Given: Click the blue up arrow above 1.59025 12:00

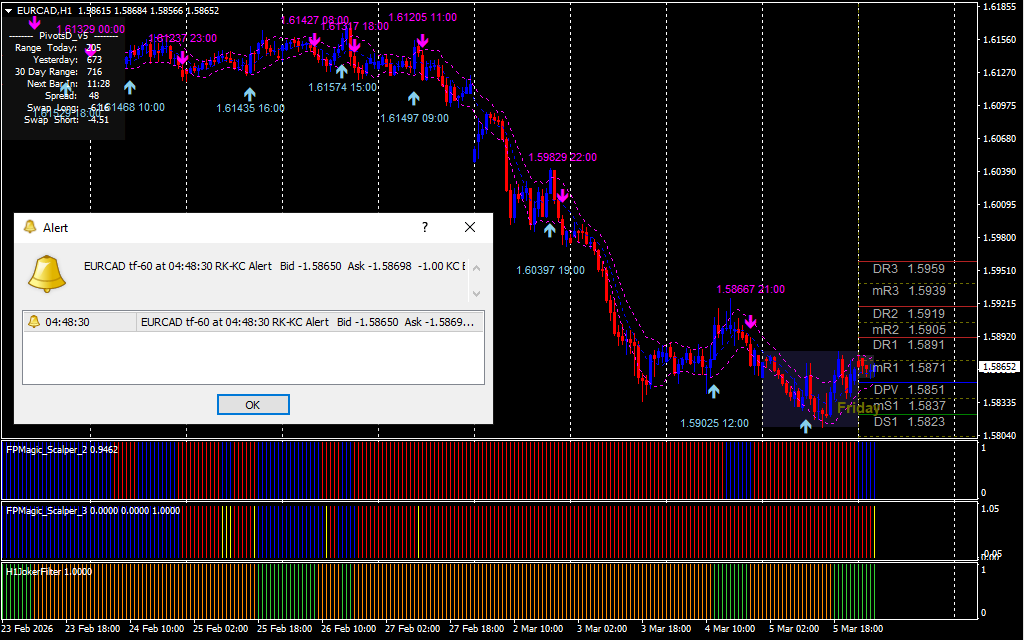Looking at the screenshot, I should click(713, 391).
